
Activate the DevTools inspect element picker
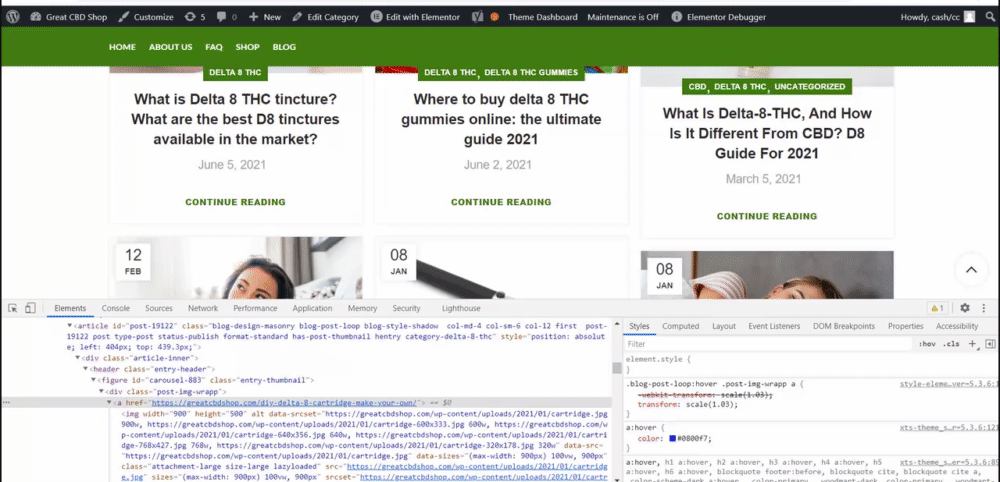pos(13,308)
